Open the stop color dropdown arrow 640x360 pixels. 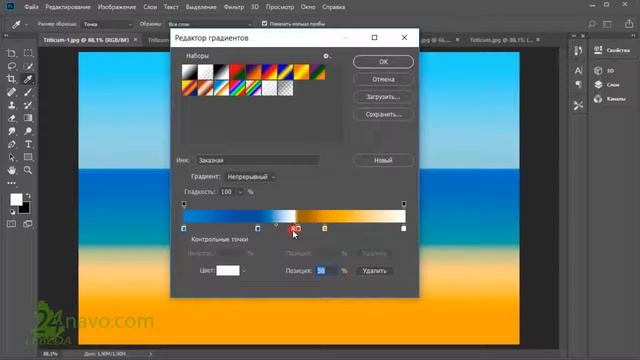pos(244,271)
